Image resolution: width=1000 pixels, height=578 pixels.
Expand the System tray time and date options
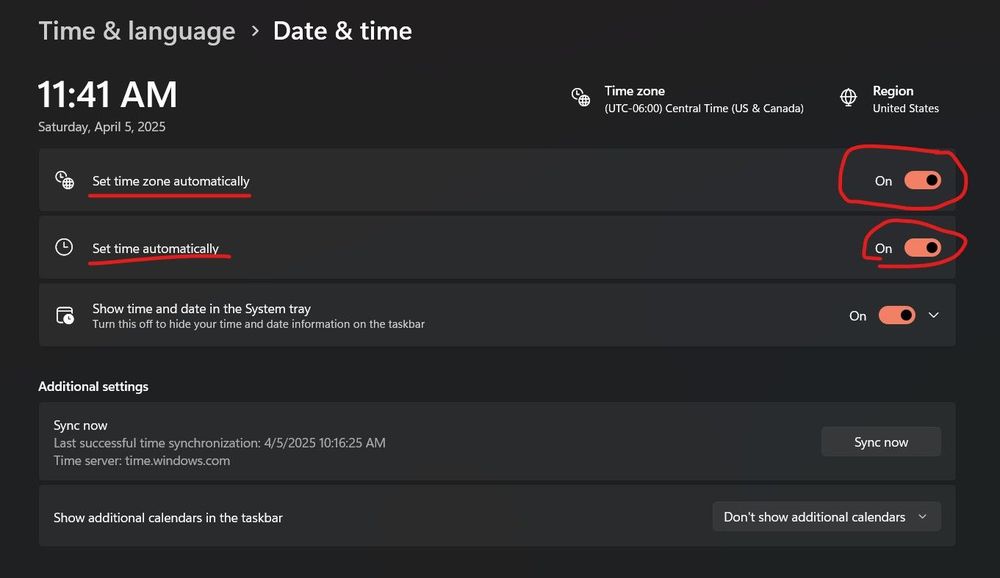pos(933,314)
